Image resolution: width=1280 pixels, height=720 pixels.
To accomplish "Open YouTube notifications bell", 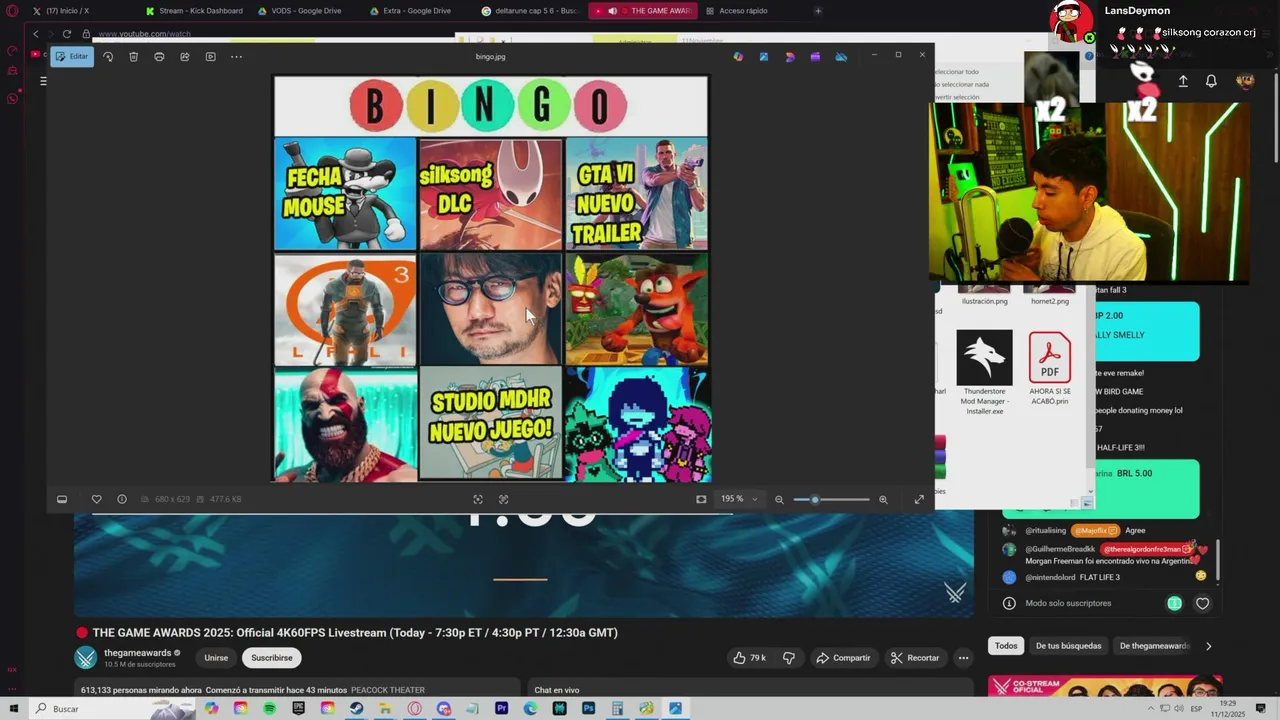I will pos(1211,82).
